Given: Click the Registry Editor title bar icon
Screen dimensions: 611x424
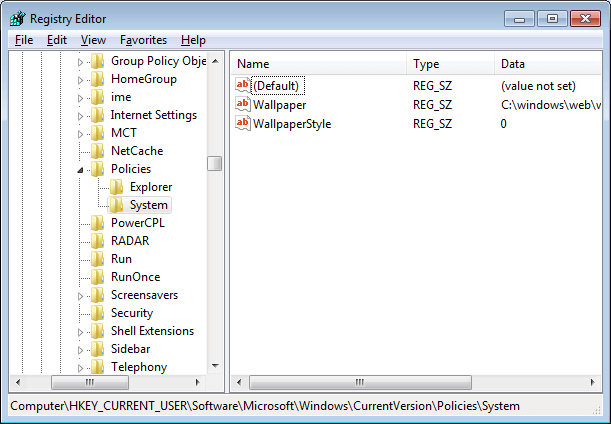Looking at the screenshot, I should (x=17, y=17).
